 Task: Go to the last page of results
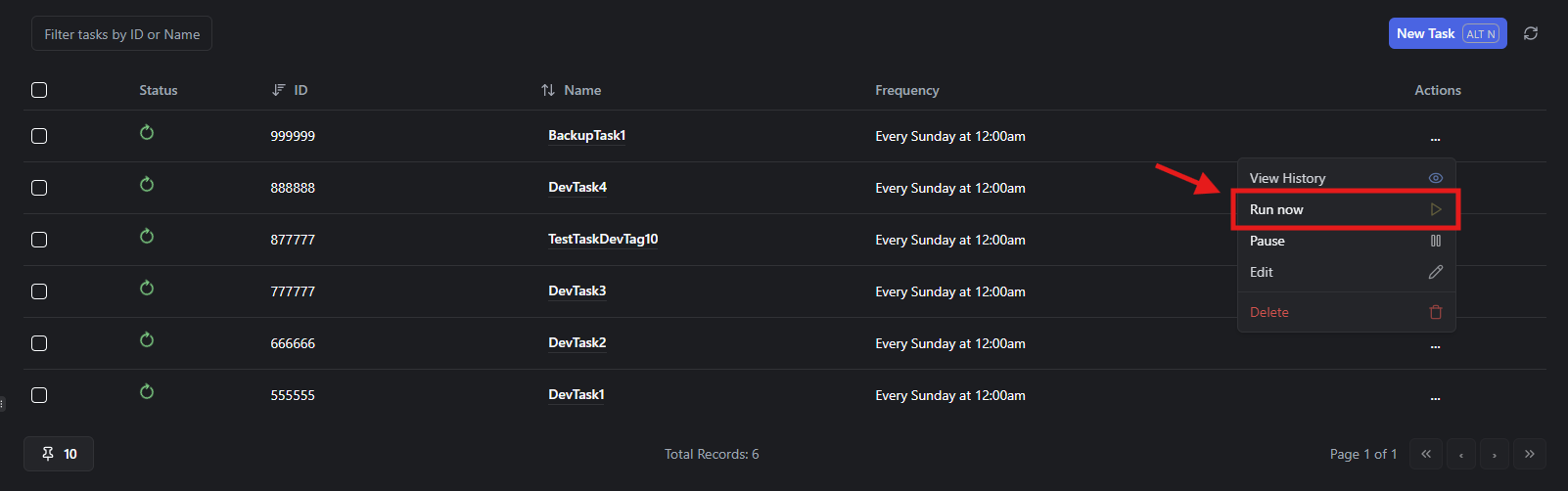1529,454
